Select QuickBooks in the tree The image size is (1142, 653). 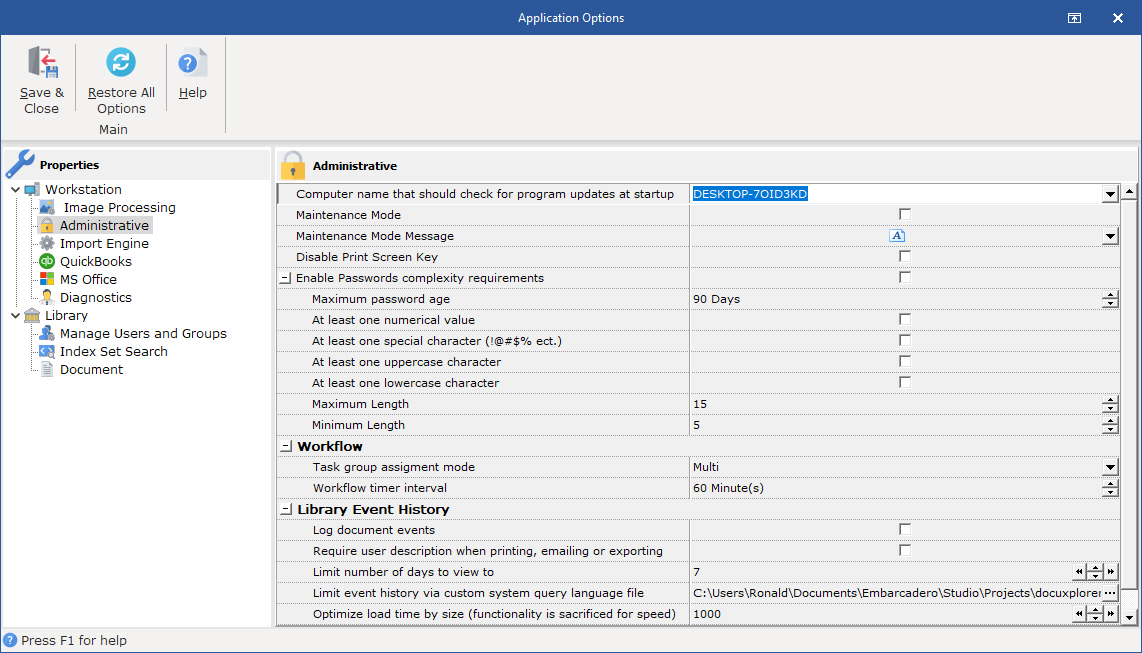pyautogui.click(x=95, y=261)
